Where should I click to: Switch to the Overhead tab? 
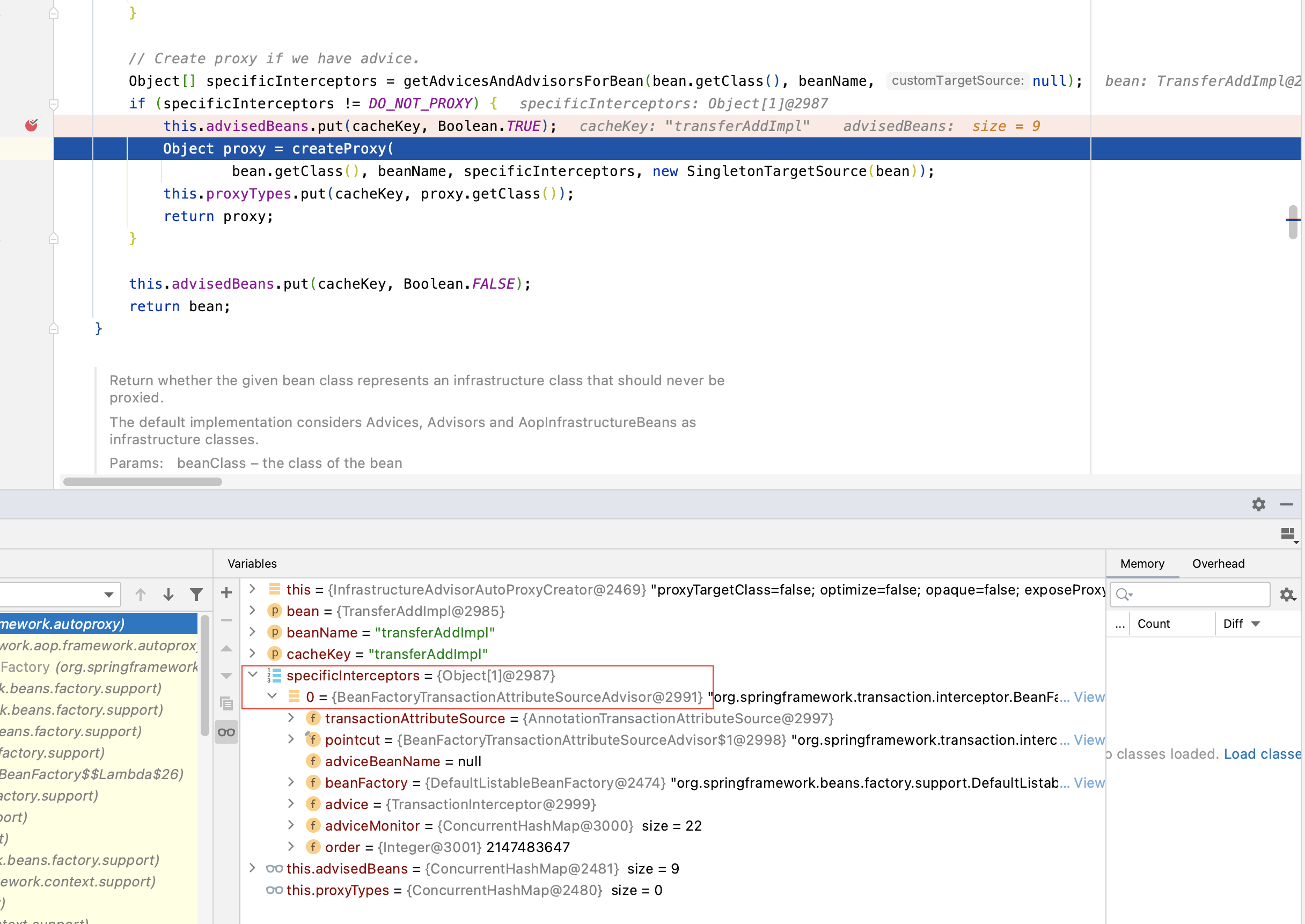pos(1218,563)
